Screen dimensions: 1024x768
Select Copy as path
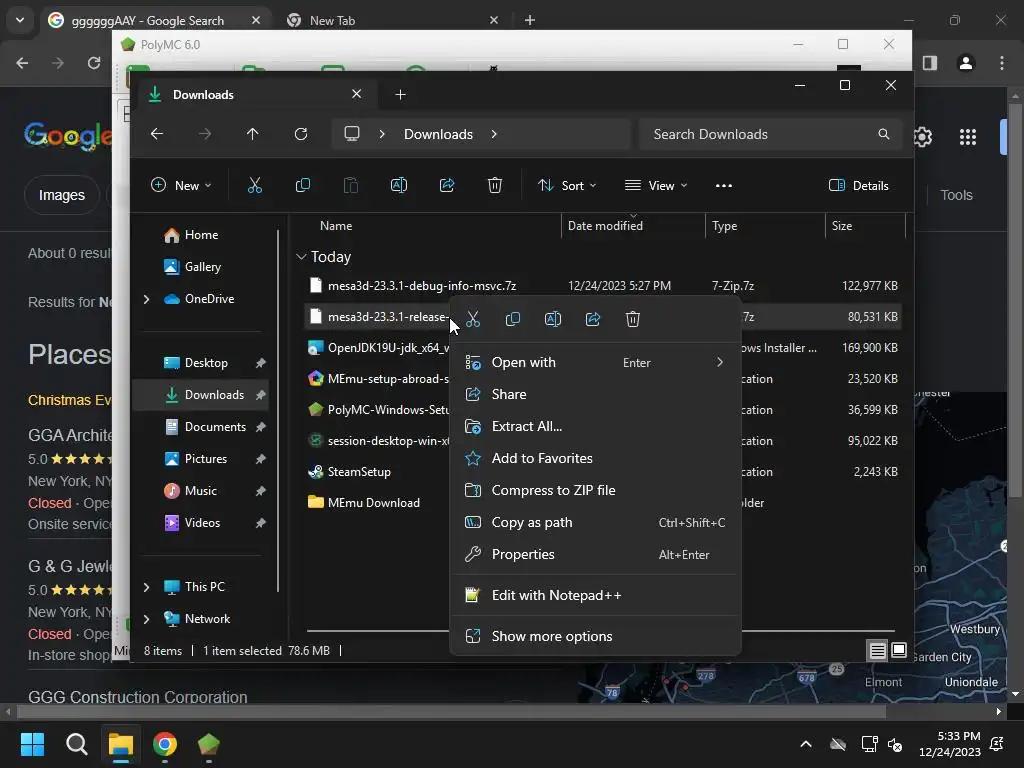[x=595, y=522]
